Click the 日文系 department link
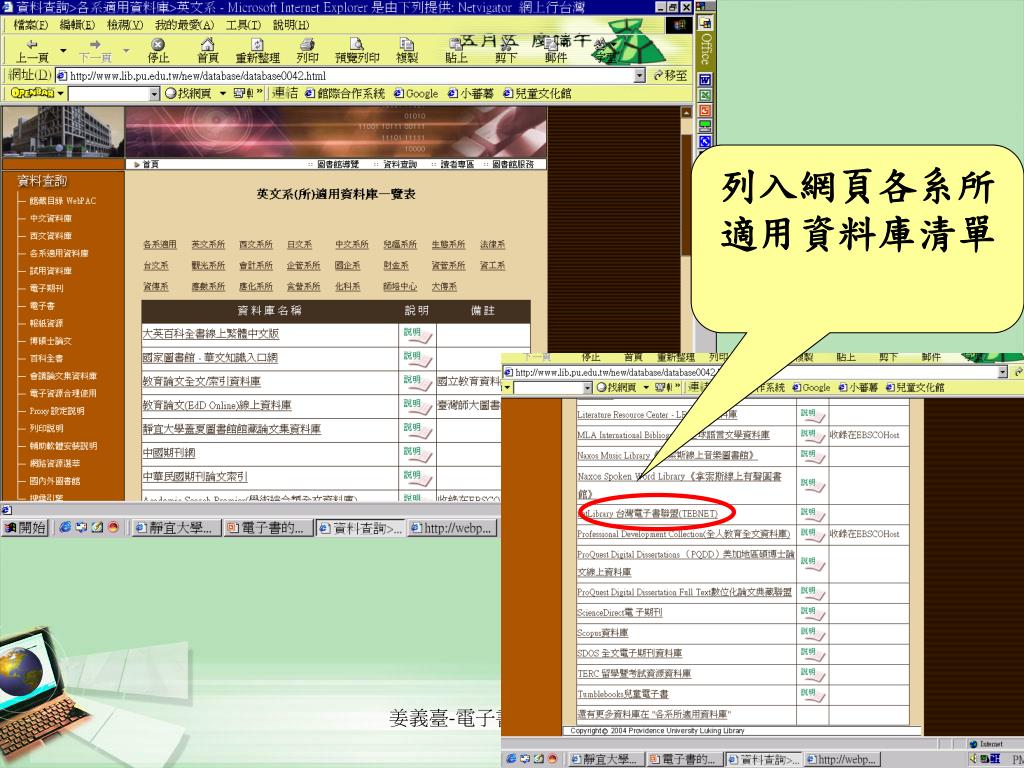 299,244
